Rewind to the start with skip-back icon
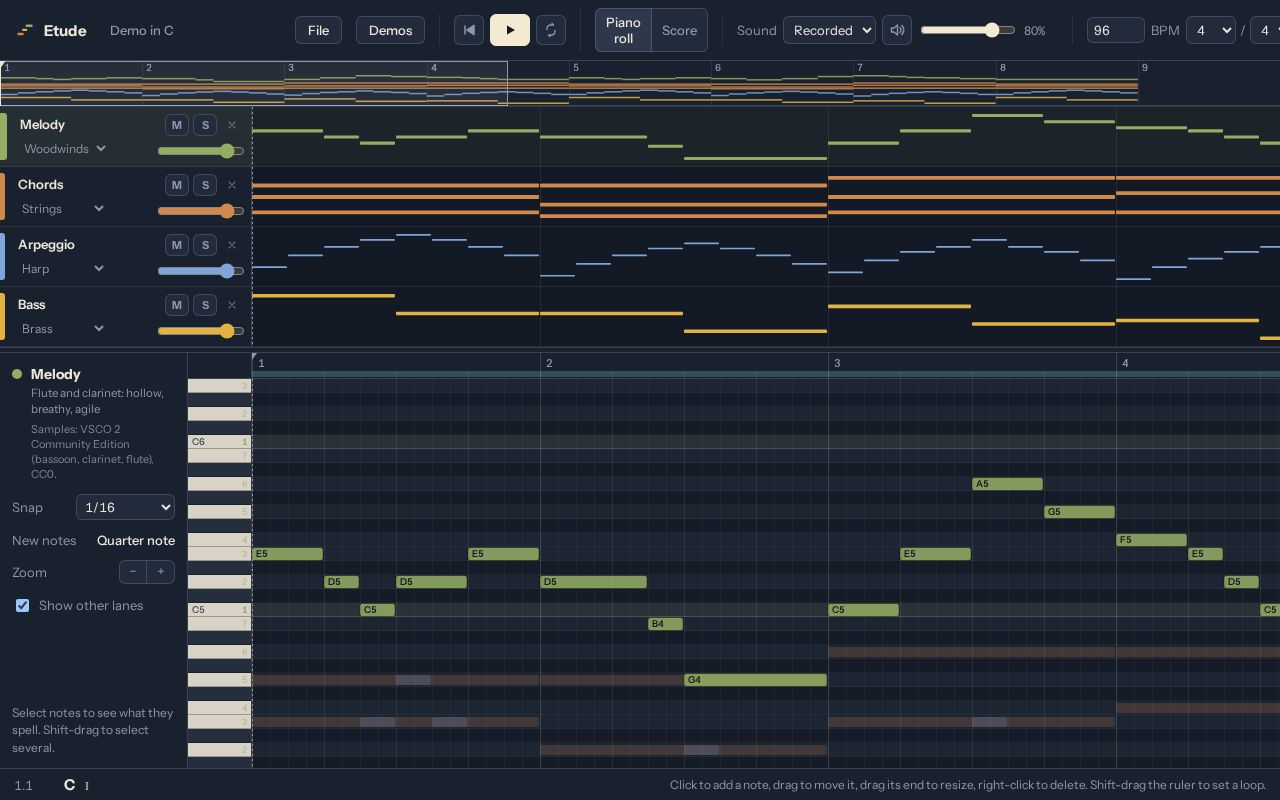This screenshot has height=800, width=1280. 469,30
